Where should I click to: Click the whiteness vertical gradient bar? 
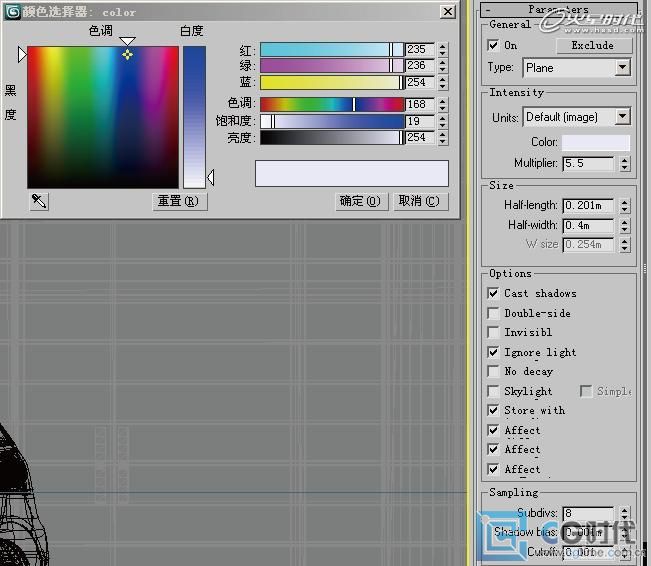pos(194,117)
